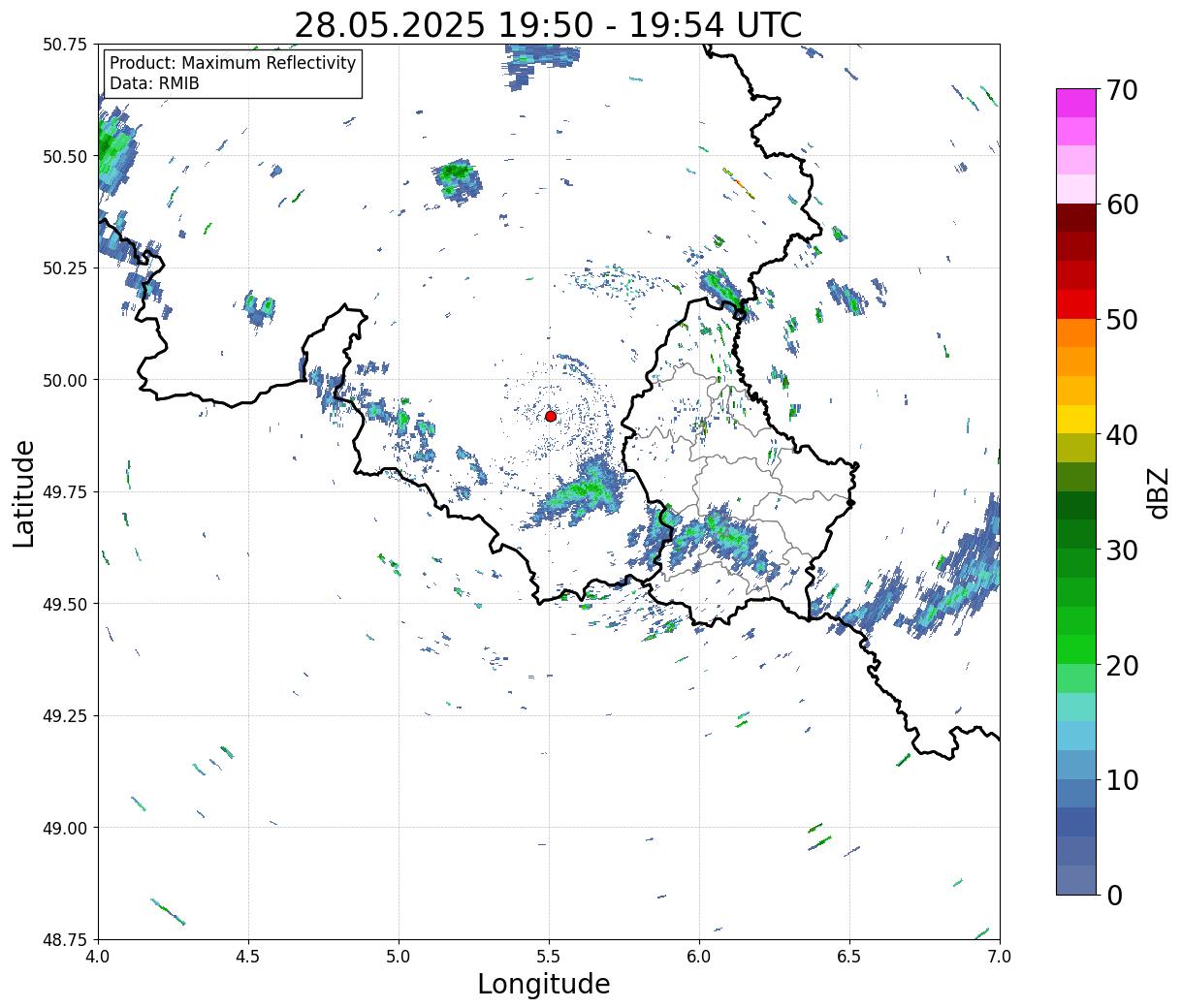Click the bright red colorbar swatch above 50
The image size is (1182, 1008).
tap(1076, 304)
